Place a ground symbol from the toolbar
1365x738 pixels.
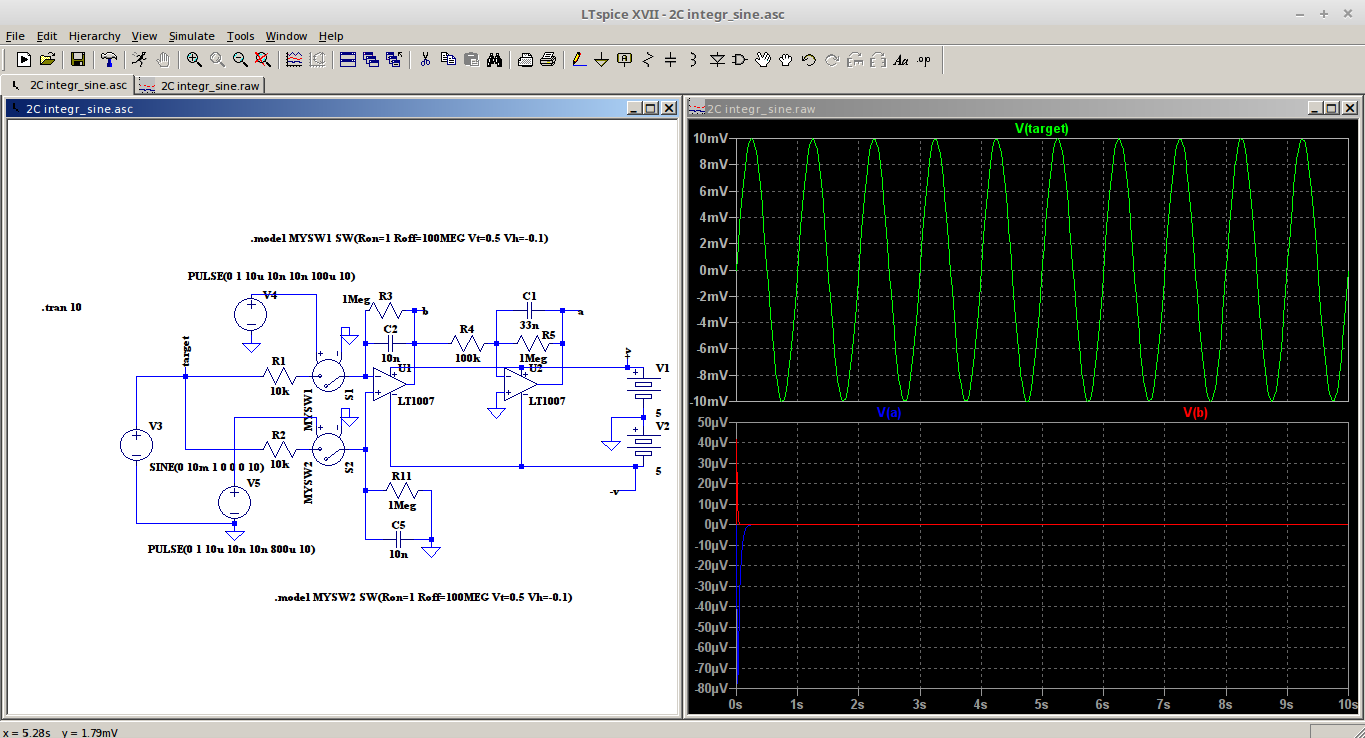pos(601,60)
